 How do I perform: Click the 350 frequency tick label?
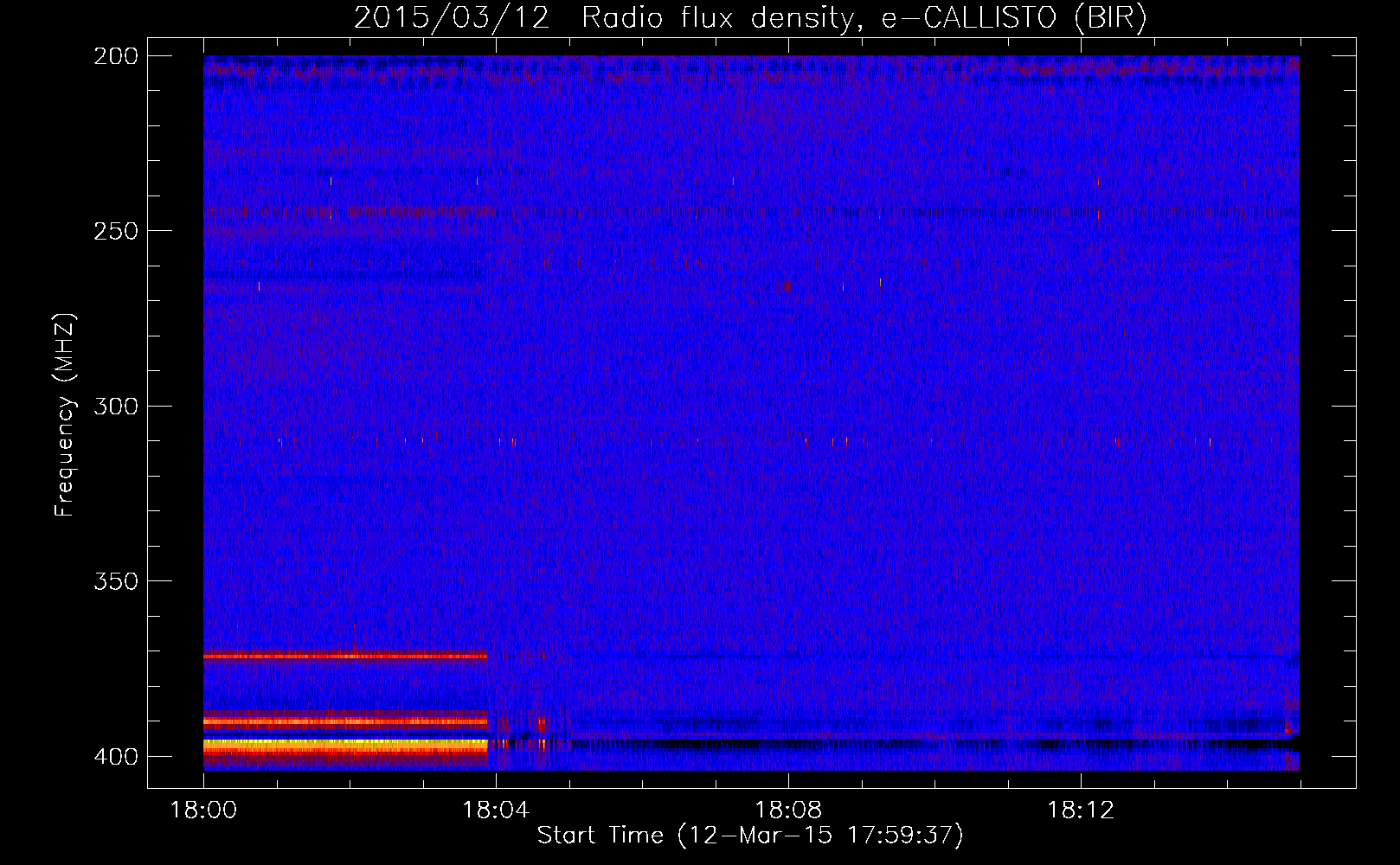[116, 580]
